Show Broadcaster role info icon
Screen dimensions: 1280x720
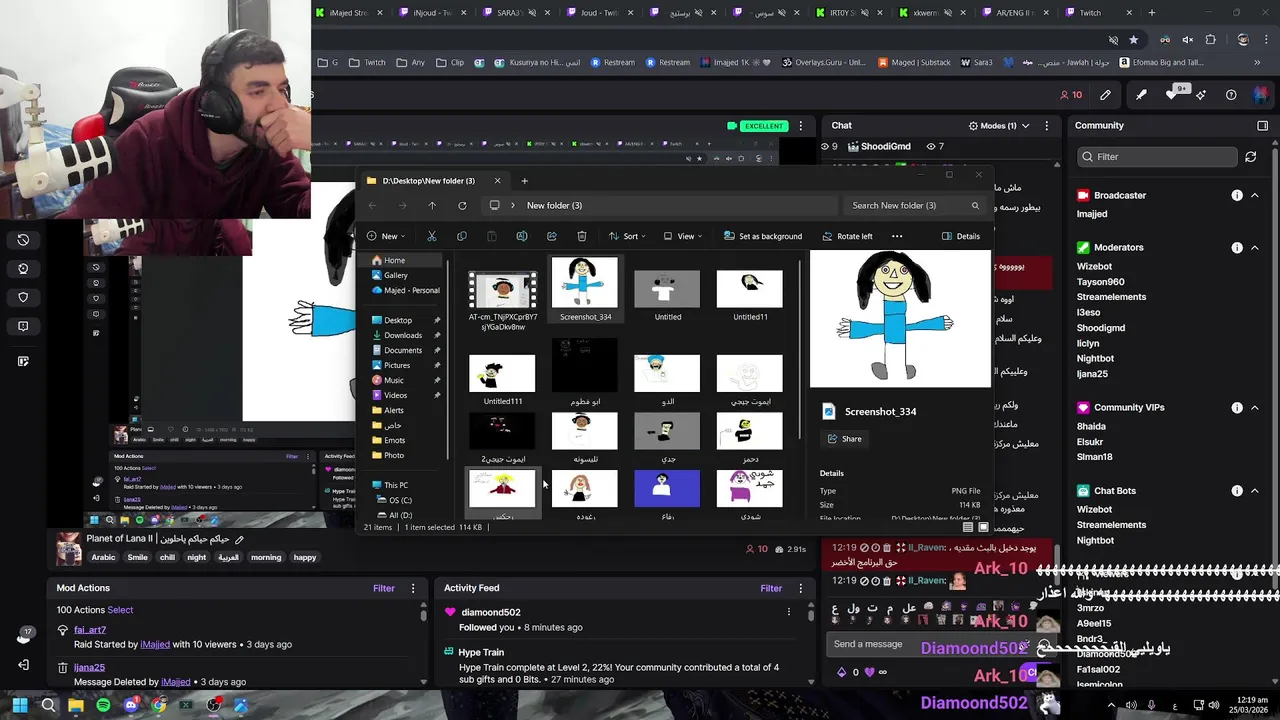coord(1237,195)
